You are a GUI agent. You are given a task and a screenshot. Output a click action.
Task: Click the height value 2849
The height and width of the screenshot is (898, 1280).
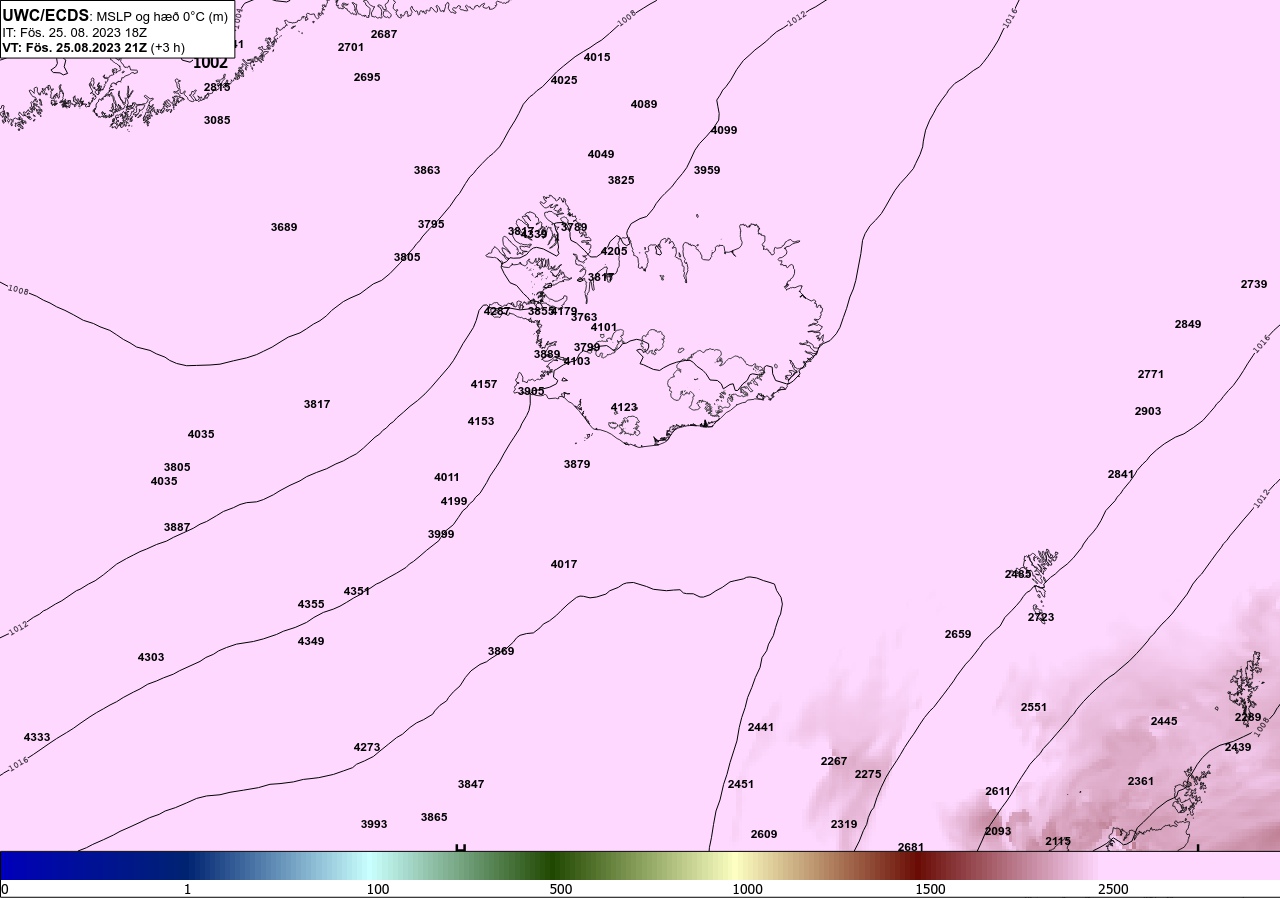tap(1188, 324)
